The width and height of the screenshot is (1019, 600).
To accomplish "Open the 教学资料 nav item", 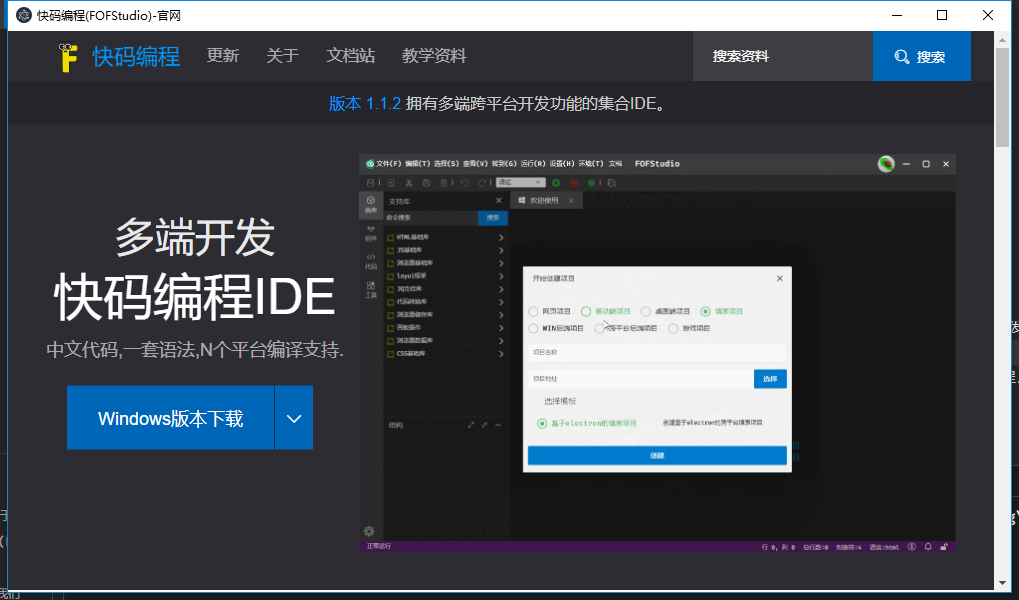I will click(x=434, y=56).
